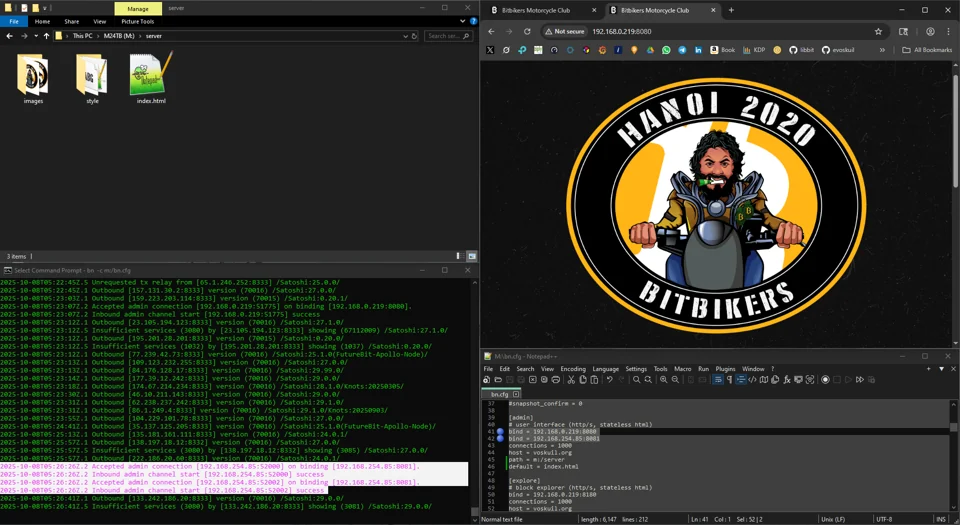Click the Find magnifier icon in Notepad++ toolbar

tap(637, 380)
